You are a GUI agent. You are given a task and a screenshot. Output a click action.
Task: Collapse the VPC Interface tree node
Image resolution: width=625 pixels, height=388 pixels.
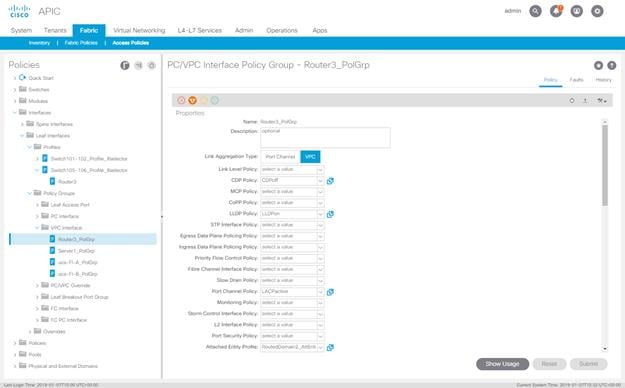point(37,228)
